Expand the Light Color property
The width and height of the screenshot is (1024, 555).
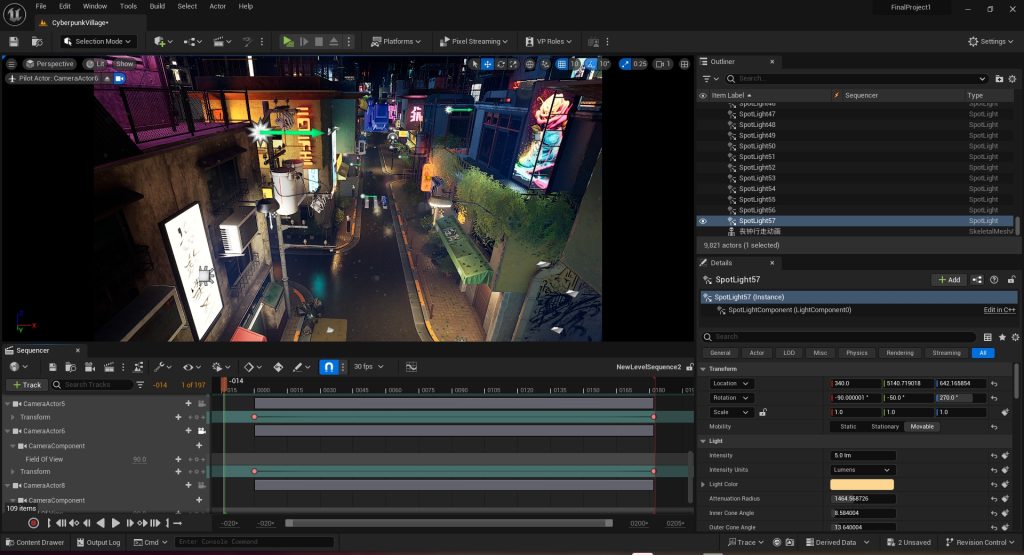pyautogui.click(x=703, y=484)
